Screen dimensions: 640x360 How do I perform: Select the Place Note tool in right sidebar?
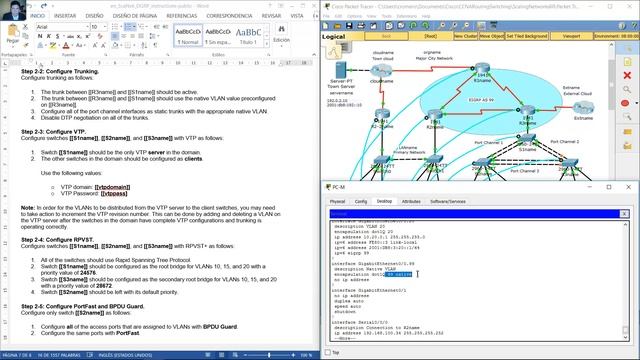pos(627,62)
